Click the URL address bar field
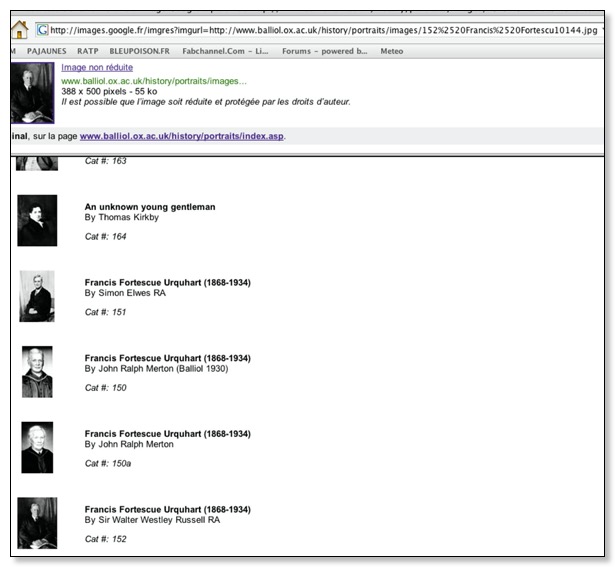Image resolution: width=615 pixels, height=567 pixels. [x=320, y=30]
